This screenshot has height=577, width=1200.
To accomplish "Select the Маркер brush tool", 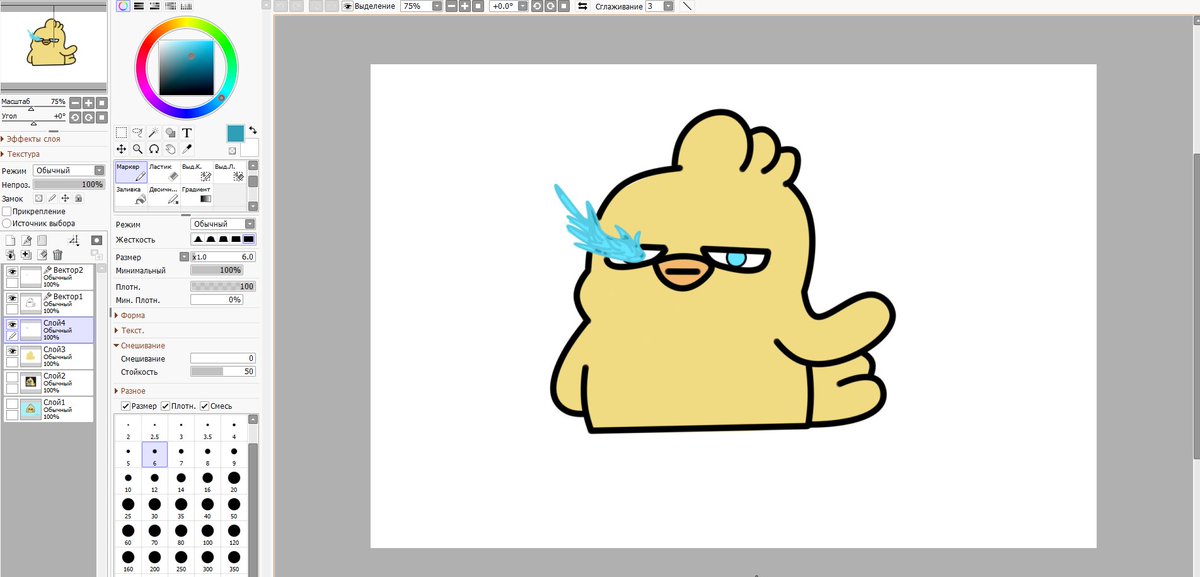I will 131,172.
